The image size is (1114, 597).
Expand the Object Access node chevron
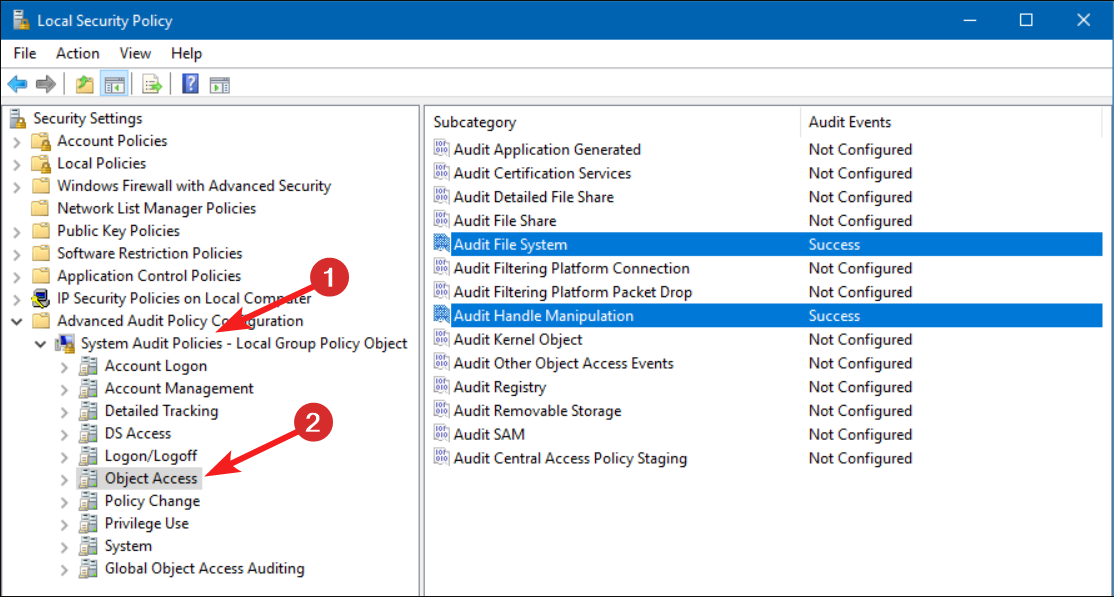(x=65, y=479)
